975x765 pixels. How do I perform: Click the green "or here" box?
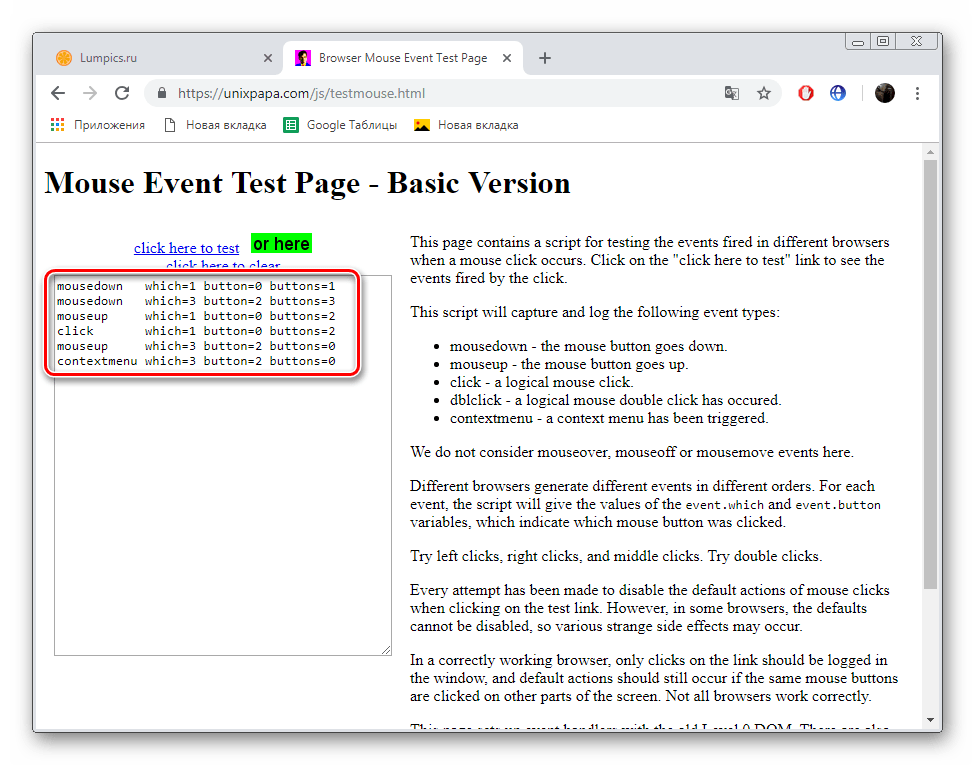coord(281,244)
